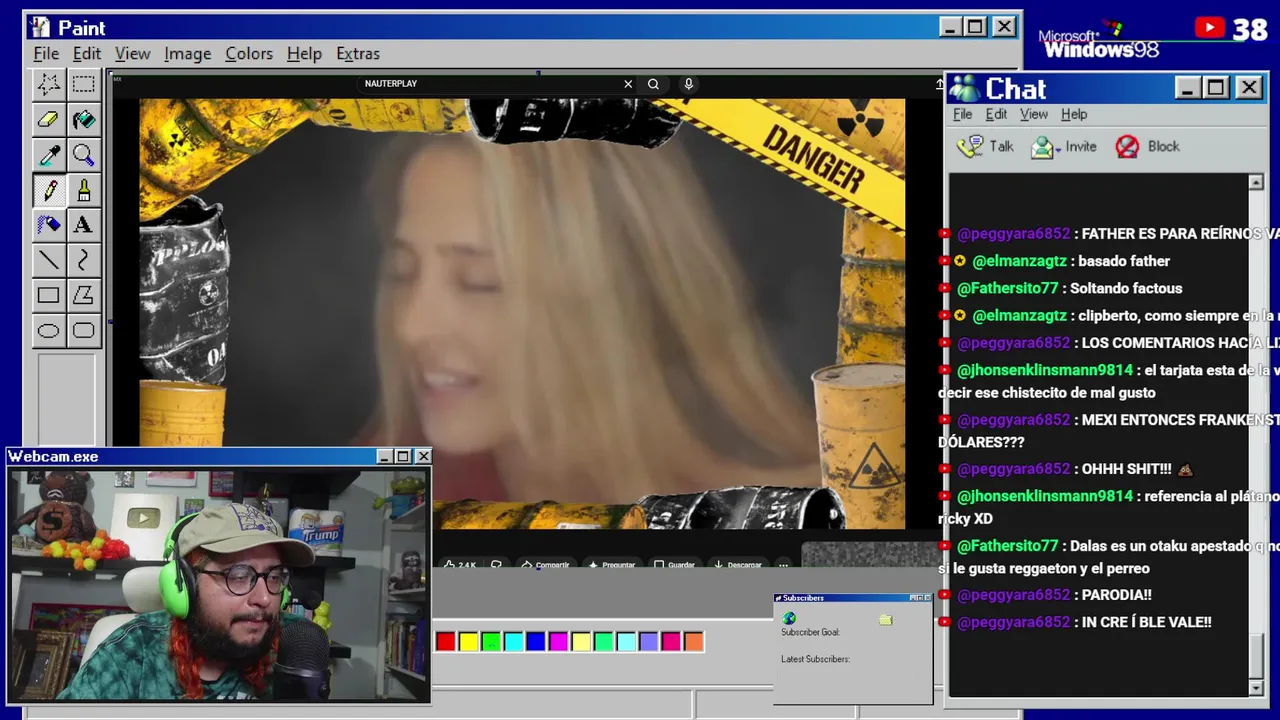Click 'Latest Subscribers:' label in Subscribers window
1280x720 pixels.
tap(815, 659)
